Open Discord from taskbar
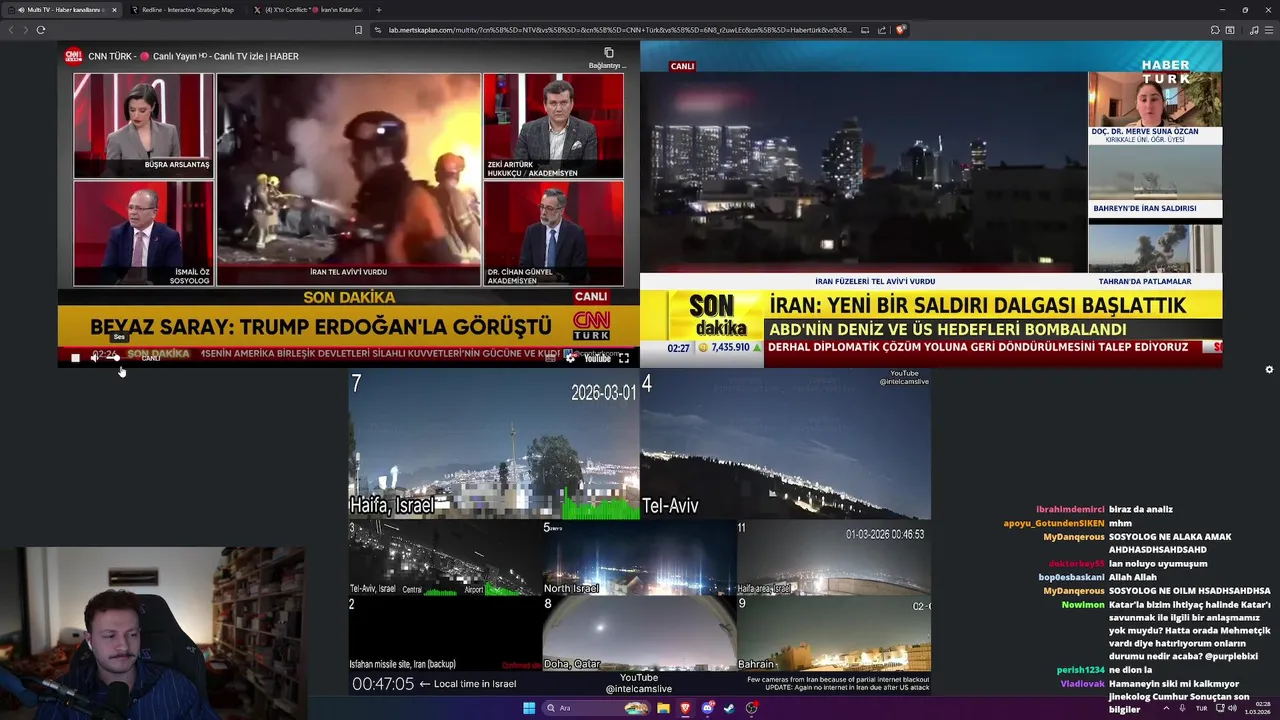The height and width of the screenshot is (720, 1280). (x=708, y=708)
